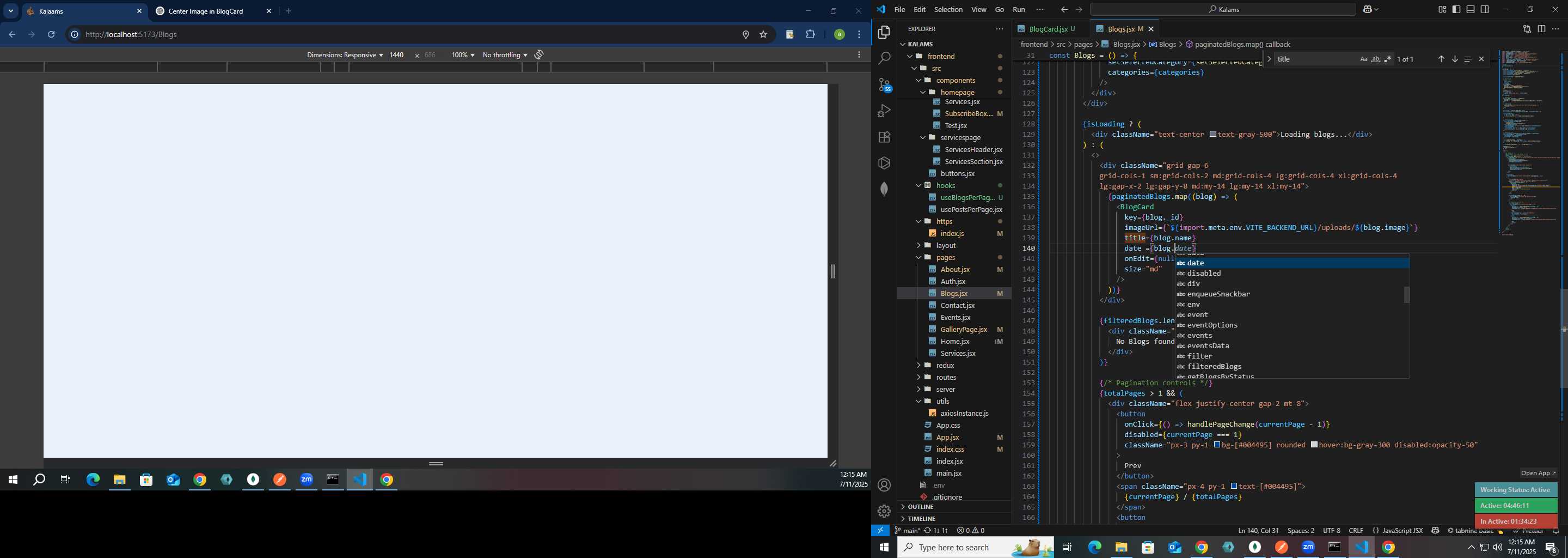Go to next match in find widget

(x=1454, y=59)
